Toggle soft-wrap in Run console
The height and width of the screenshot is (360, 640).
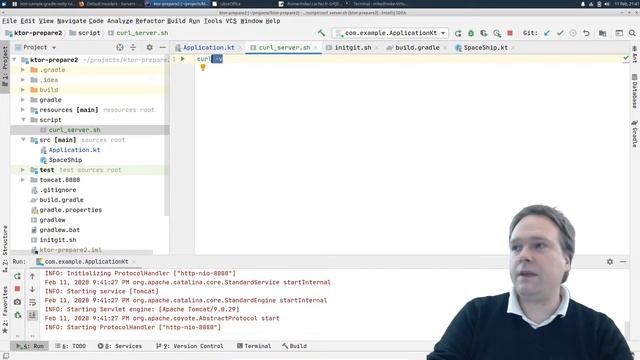coord(32,302)
